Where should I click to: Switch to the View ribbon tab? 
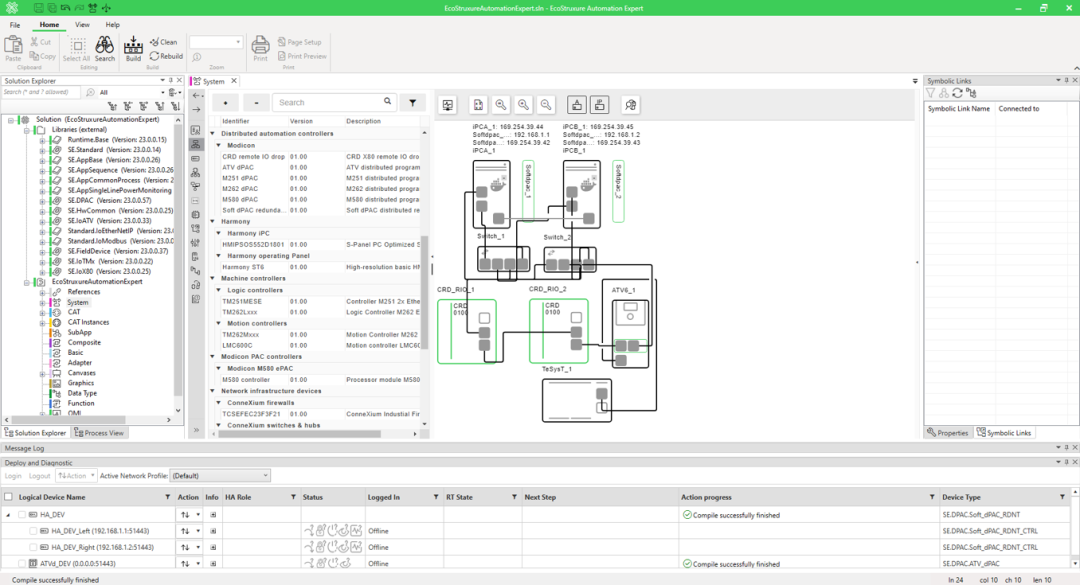pos(82,25)
